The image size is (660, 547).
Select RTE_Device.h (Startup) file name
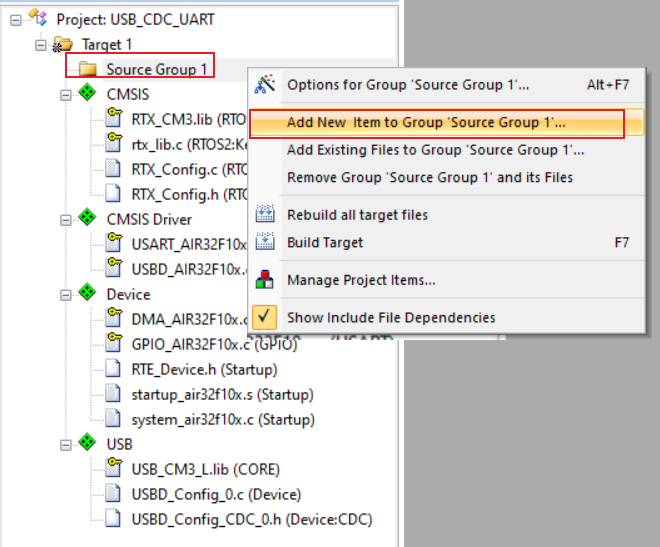pyautogui.click(x=205, y=370)
